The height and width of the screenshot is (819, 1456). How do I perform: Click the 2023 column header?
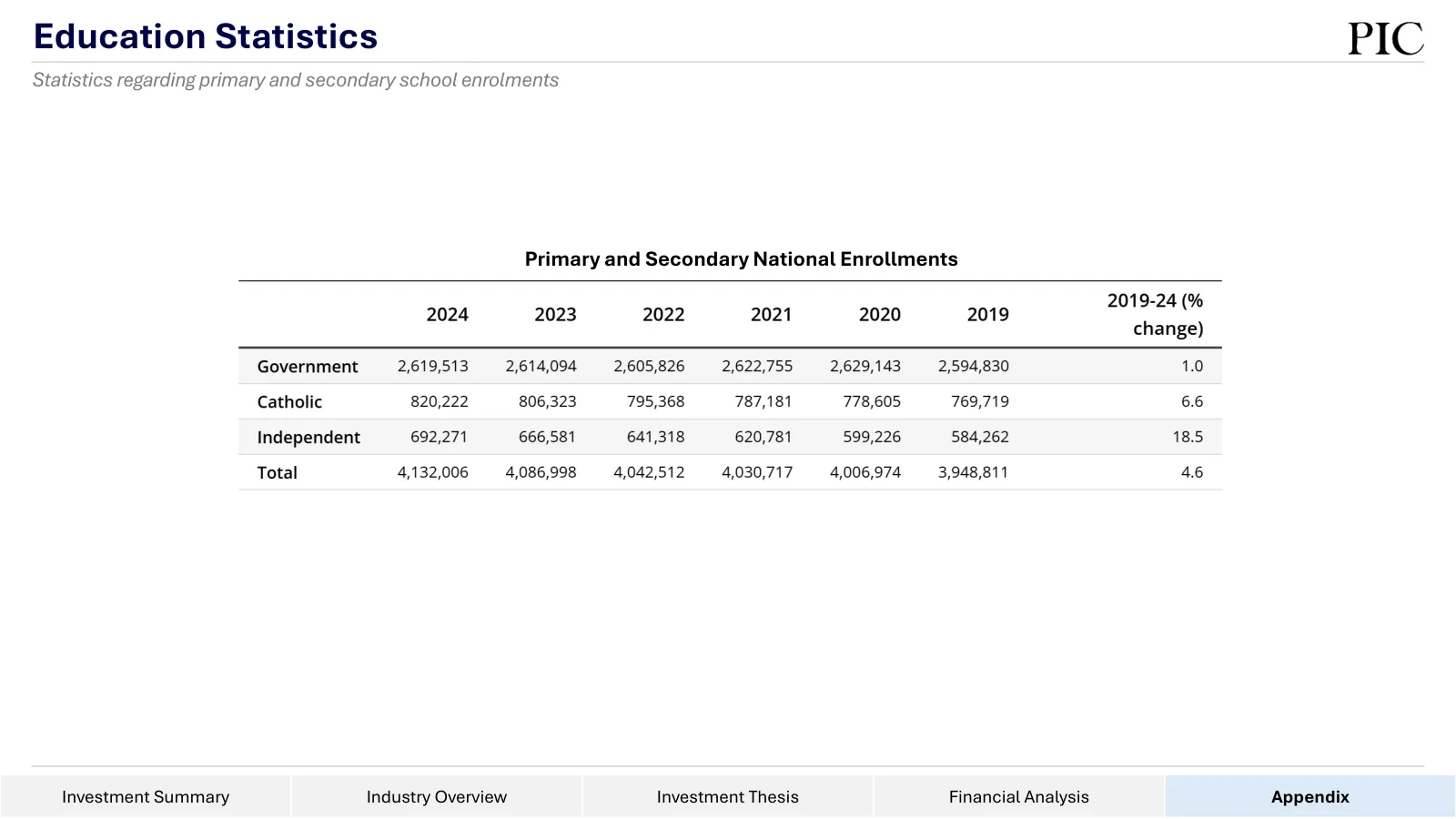555,315
